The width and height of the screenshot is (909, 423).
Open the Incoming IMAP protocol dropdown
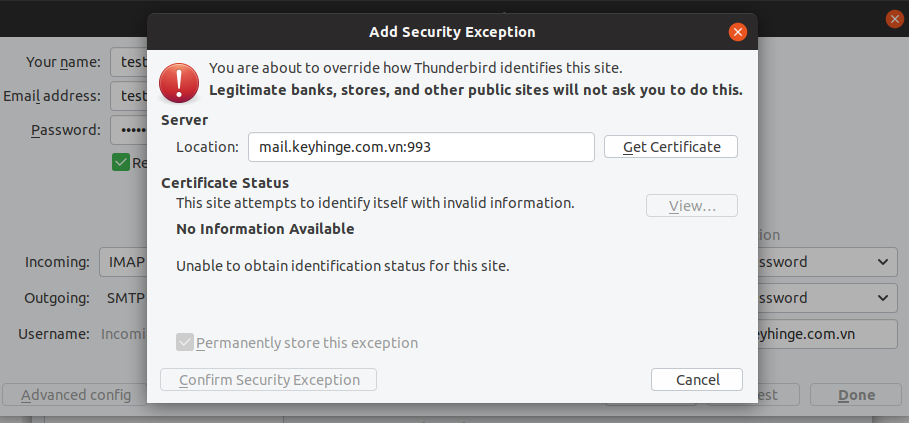tap(123, 262)
